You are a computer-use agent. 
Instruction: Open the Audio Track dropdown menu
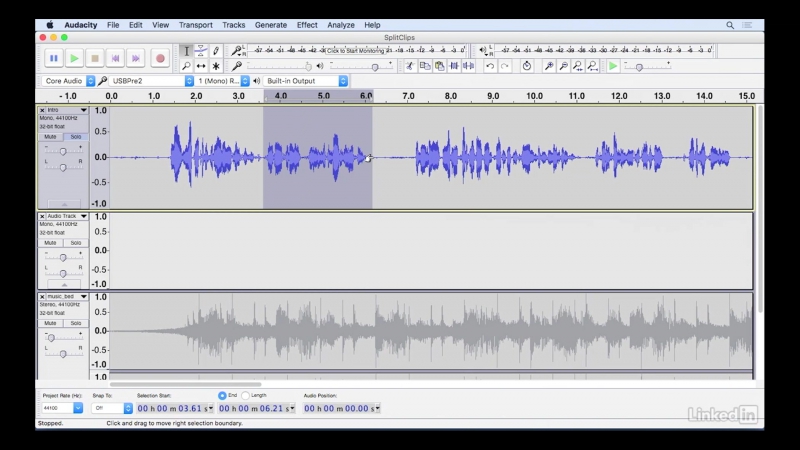[x=84, y=216]
